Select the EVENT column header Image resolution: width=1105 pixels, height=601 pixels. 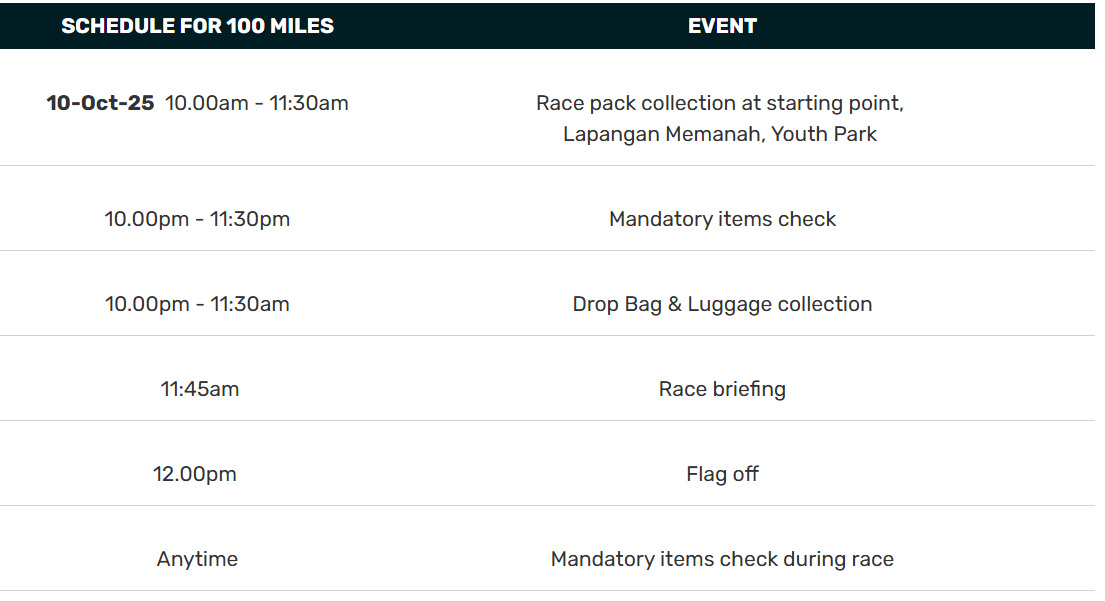pos(722,27)
